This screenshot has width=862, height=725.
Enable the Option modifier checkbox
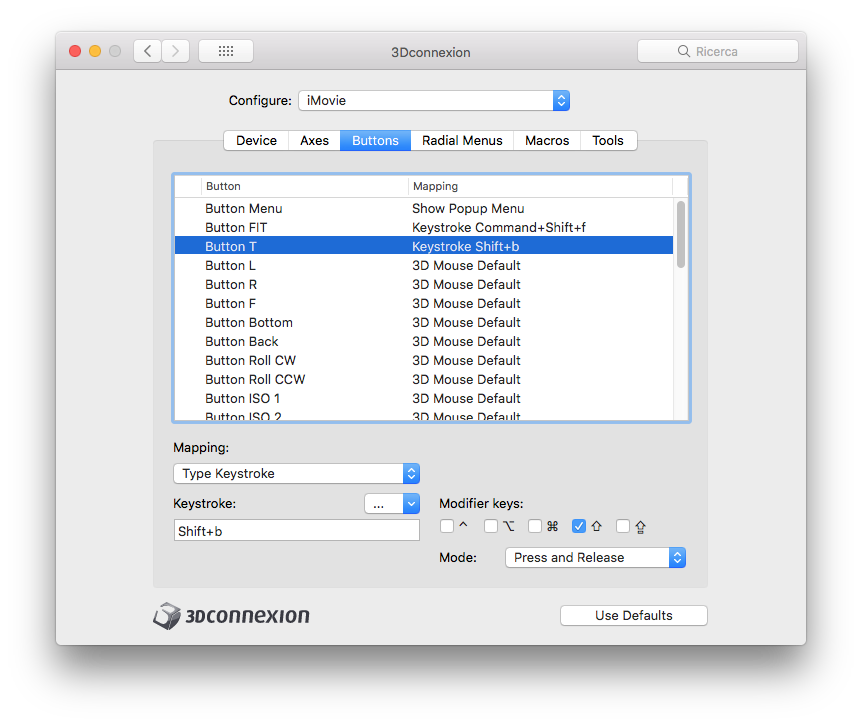tap(491, 527)
